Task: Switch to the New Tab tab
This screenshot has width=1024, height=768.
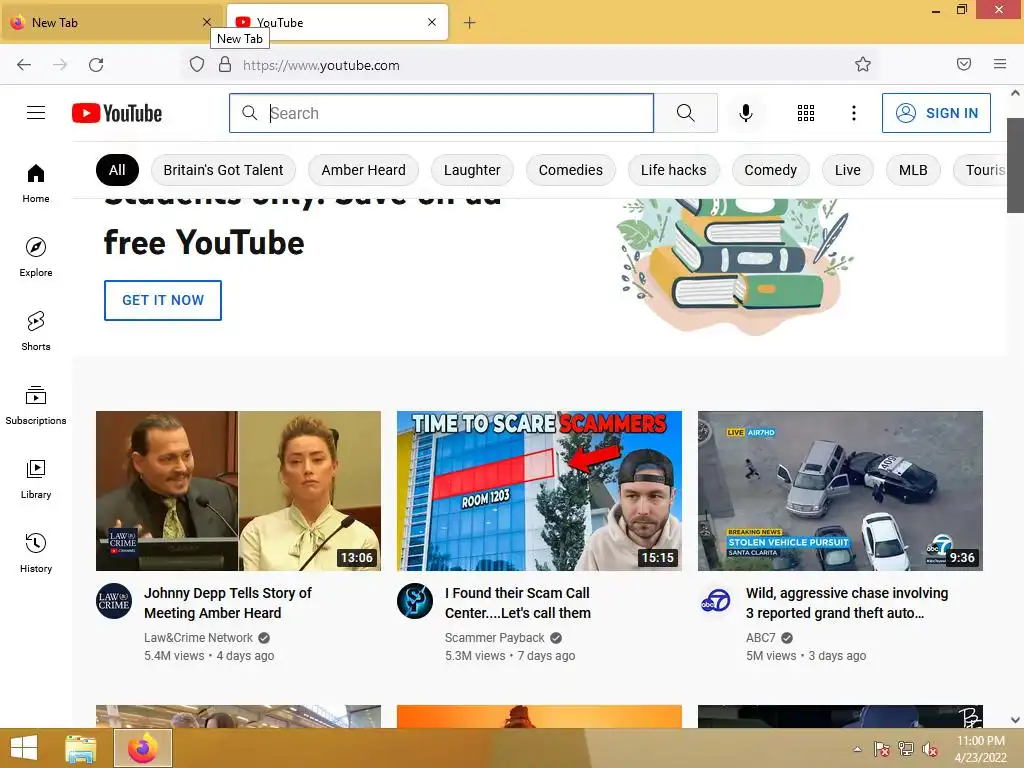Action: click(111, 23)
